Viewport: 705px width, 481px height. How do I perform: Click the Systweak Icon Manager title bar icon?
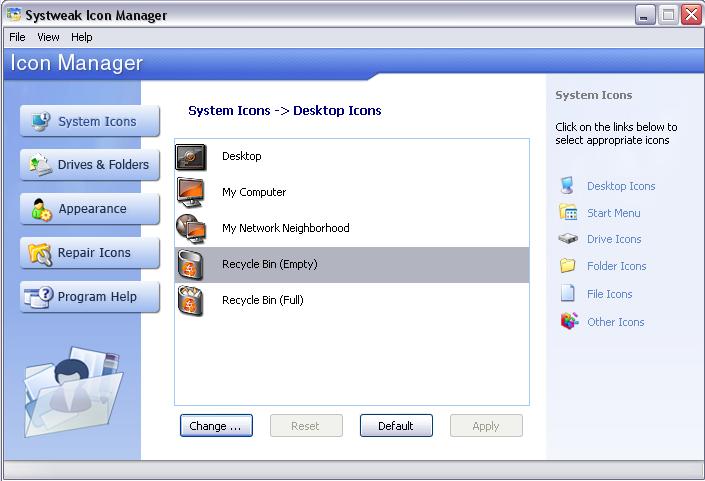tap(13, 14)
